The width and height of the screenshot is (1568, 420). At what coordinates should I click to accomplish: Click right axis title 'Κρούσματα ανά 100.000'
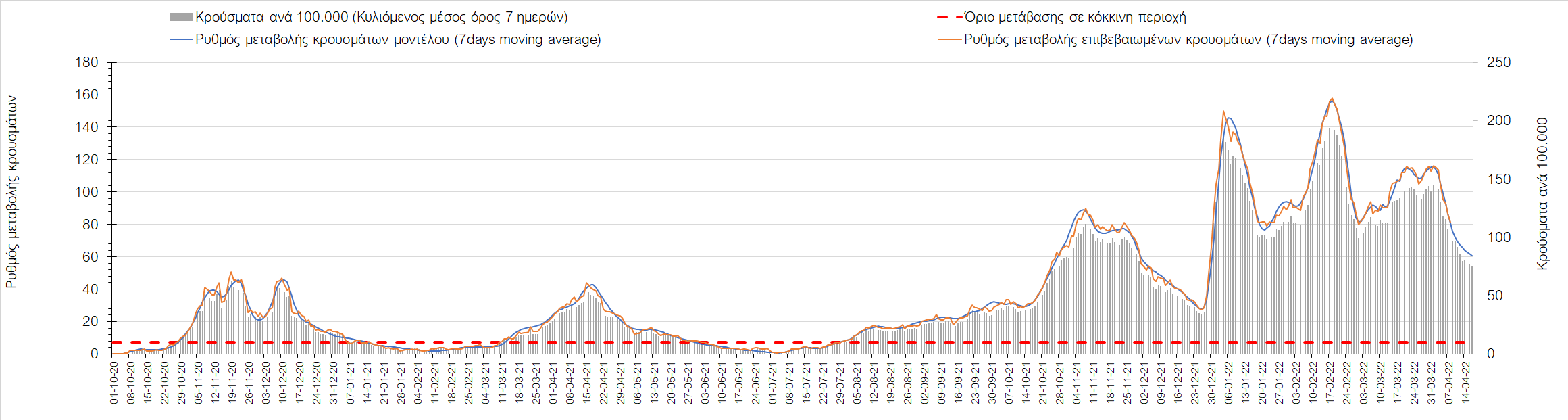click(1542, 195)
